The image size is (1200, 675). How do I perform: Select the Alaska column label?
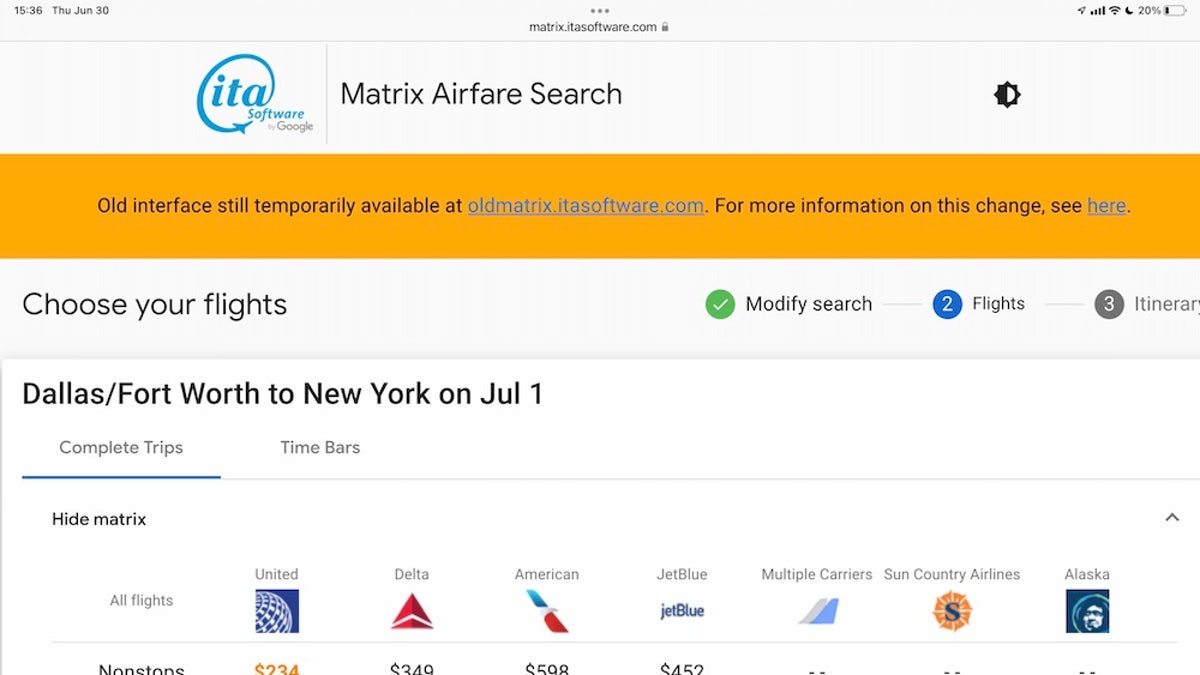click(x=1087, y=574)
